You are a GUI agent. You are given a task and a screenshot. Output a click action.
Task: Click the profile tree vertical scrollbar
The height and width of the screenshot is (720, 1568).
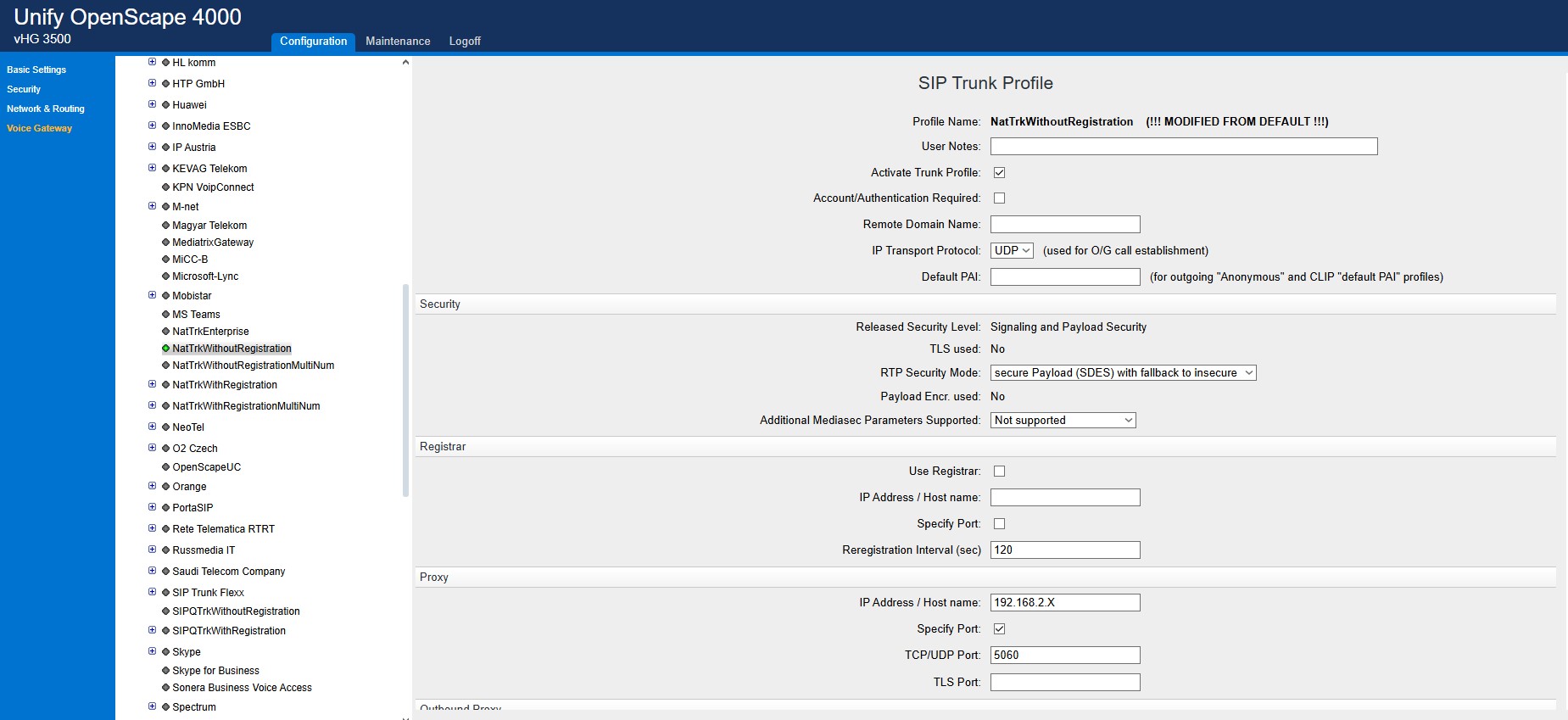point(405,390)
